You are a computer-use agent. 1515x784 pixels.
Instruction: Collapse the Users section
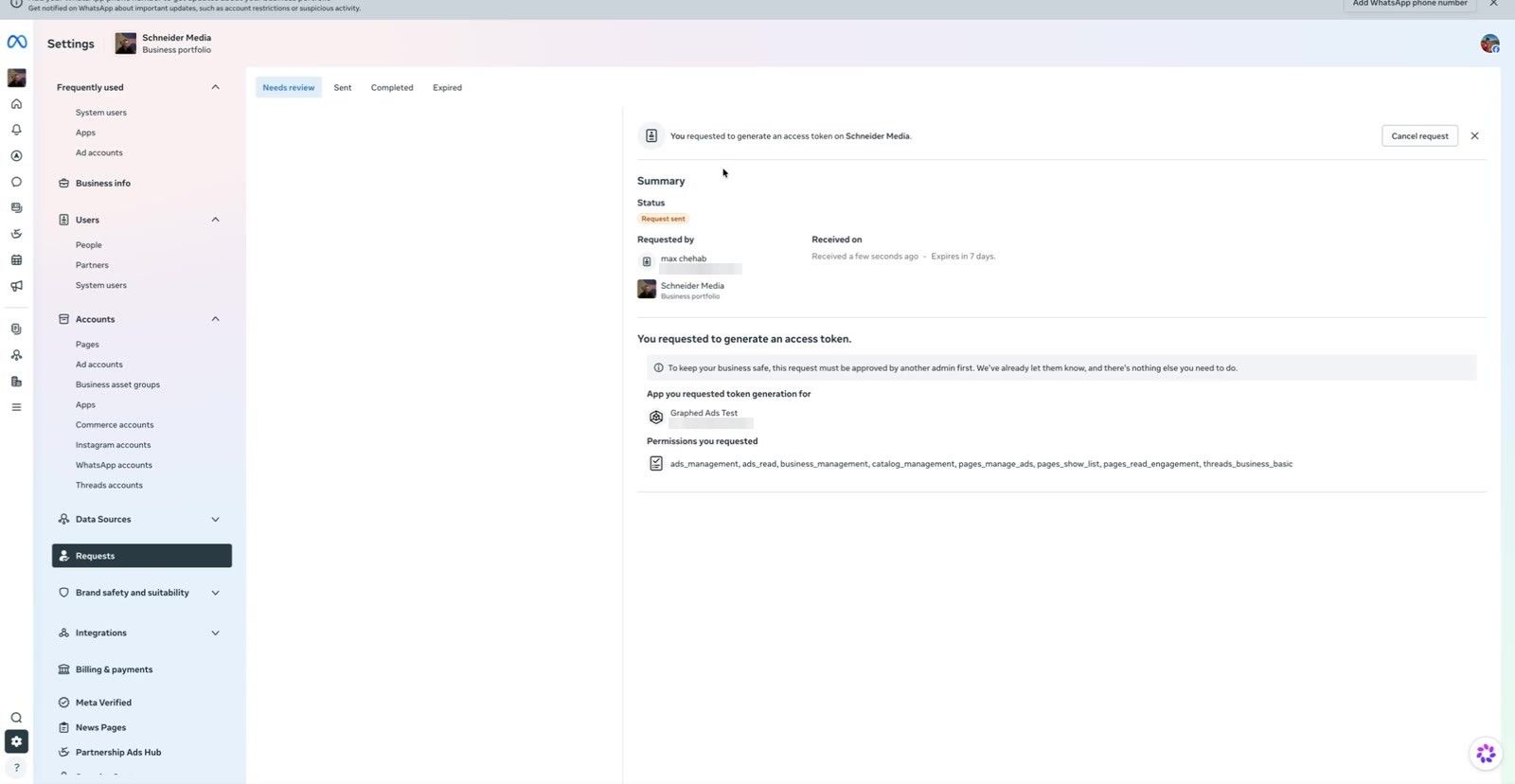pyautogui.click(x=215, y=220)
